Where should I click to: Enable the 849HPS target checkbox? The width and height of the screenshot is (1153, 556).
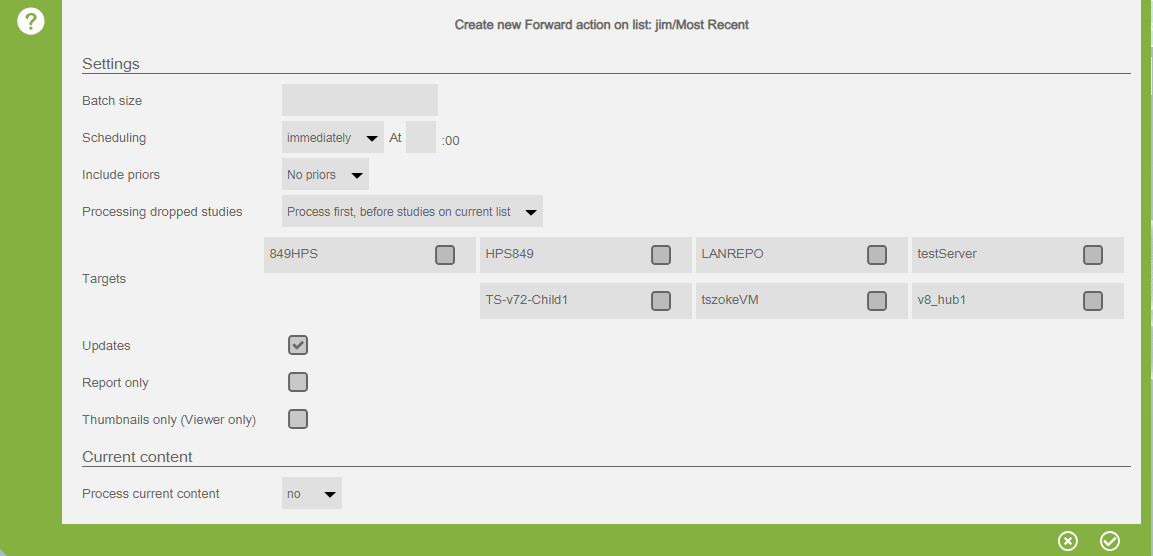tap(445, 255)
